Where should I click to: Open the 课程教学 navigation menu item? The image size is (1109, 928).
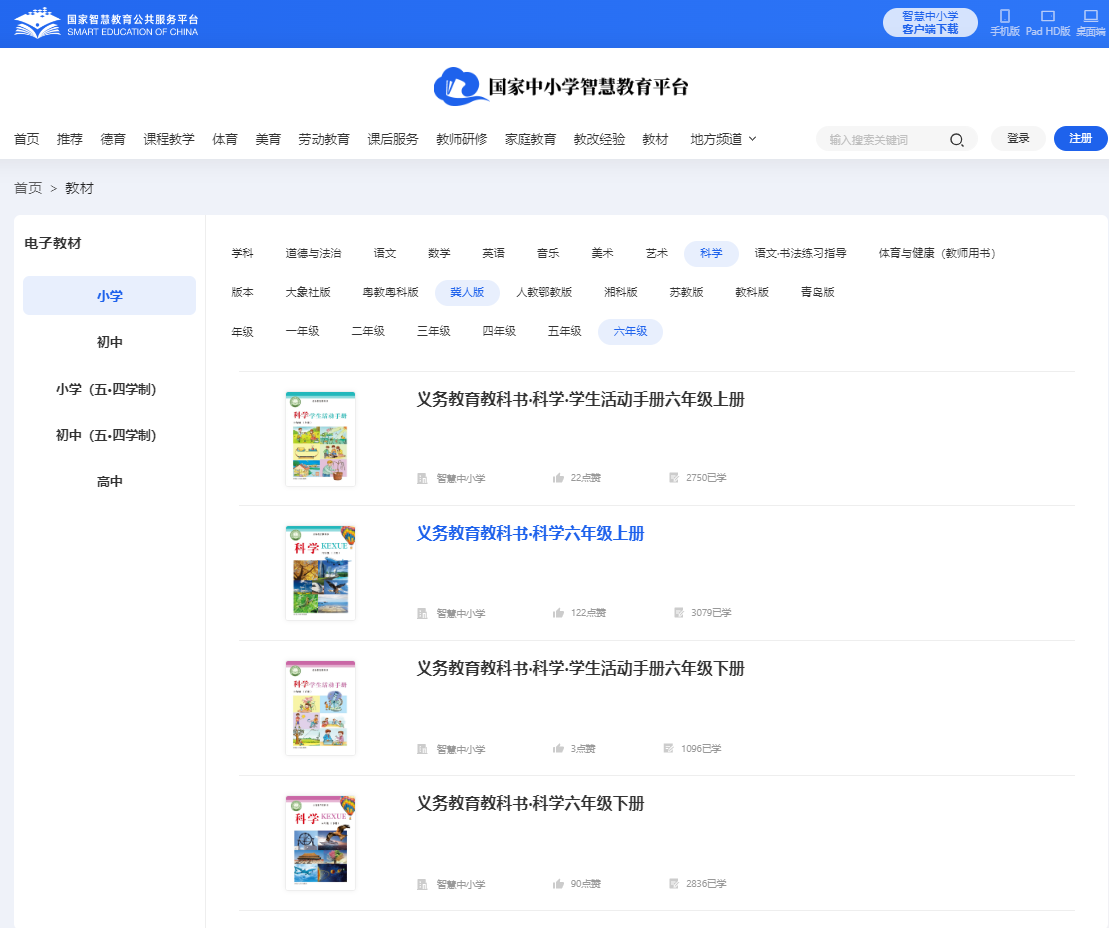[169, 139]
